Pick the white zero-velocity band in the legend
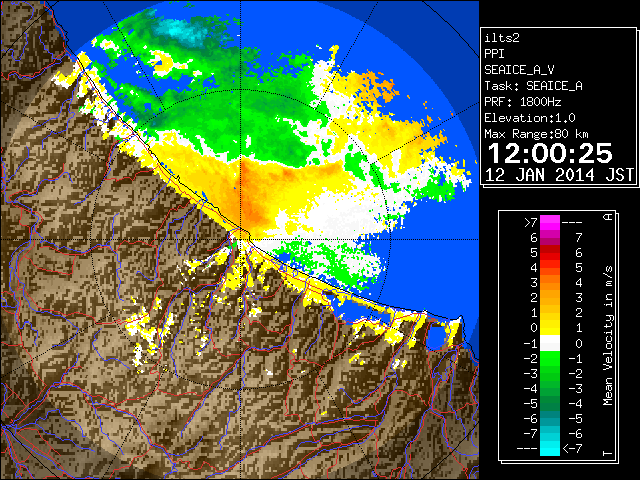640x480 pixels. pos(550,343)
